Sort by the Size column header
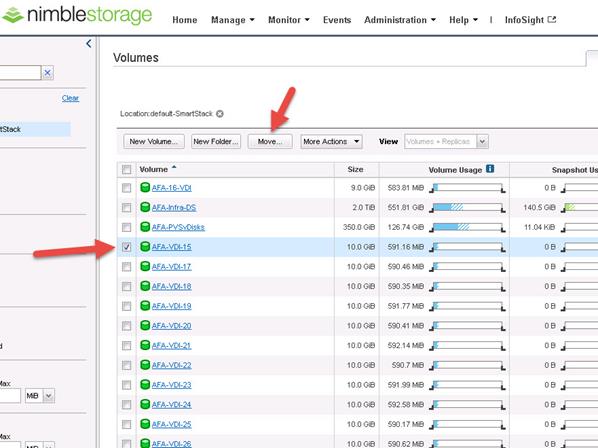 pyautogui.click(x=355, y=169)
